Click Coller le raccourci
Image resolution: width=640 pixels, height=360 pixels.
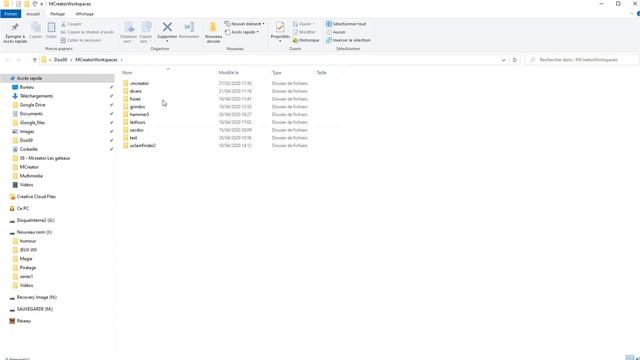click(81, 40)
